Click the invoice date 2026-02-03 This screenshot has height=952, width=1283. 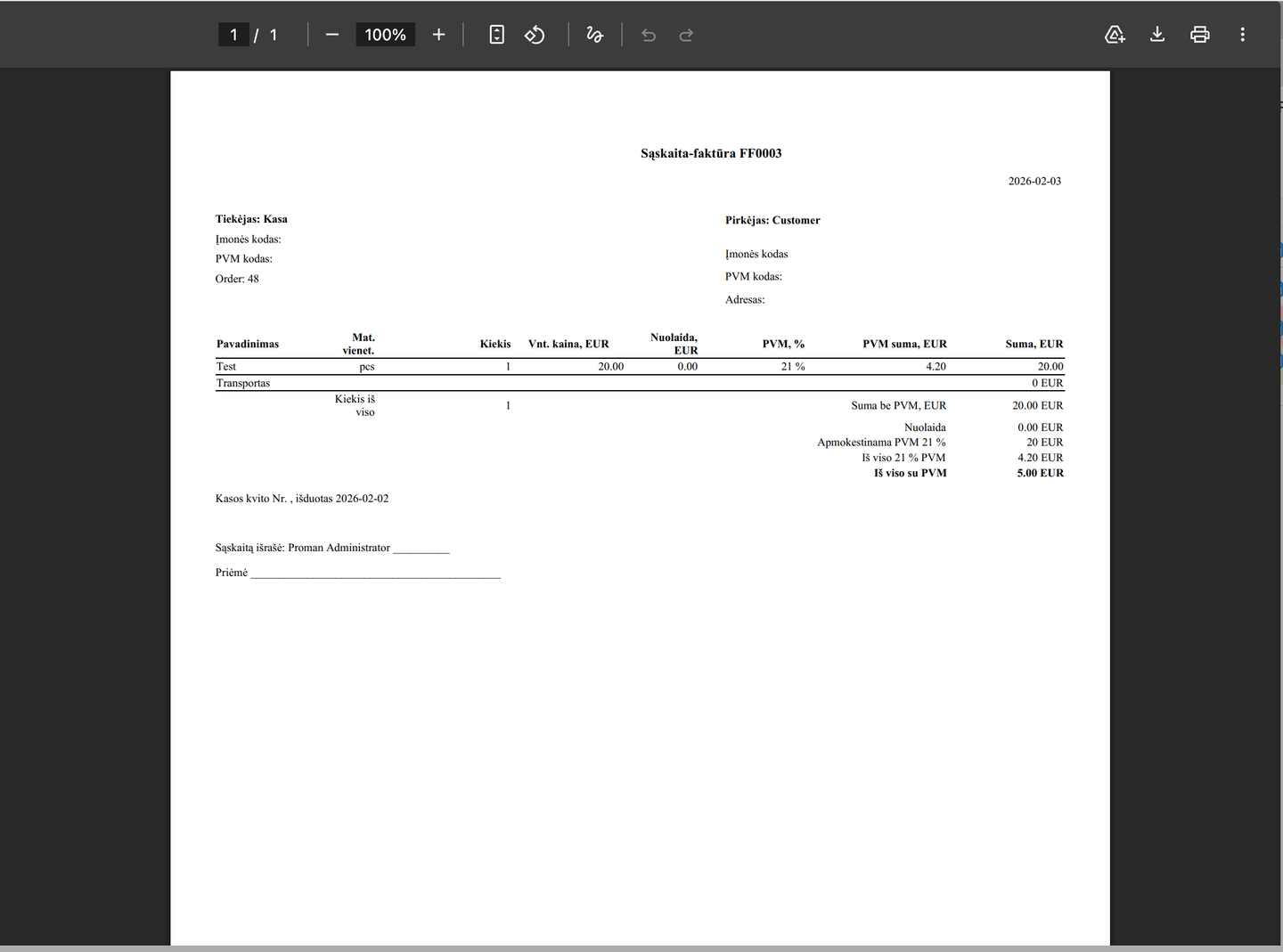click(1034, 181)
